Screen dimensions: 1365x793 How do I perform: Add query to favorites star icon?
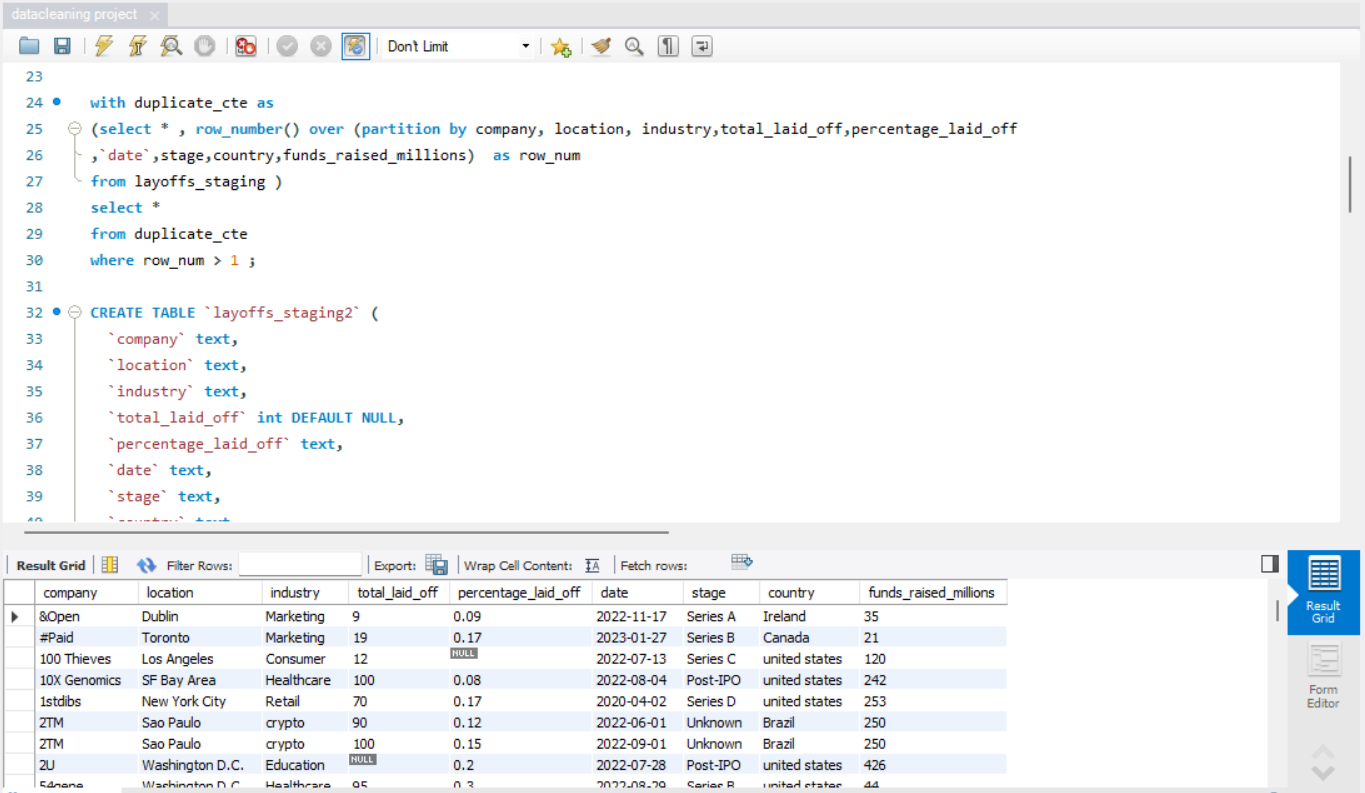click(x=561, y=46)
